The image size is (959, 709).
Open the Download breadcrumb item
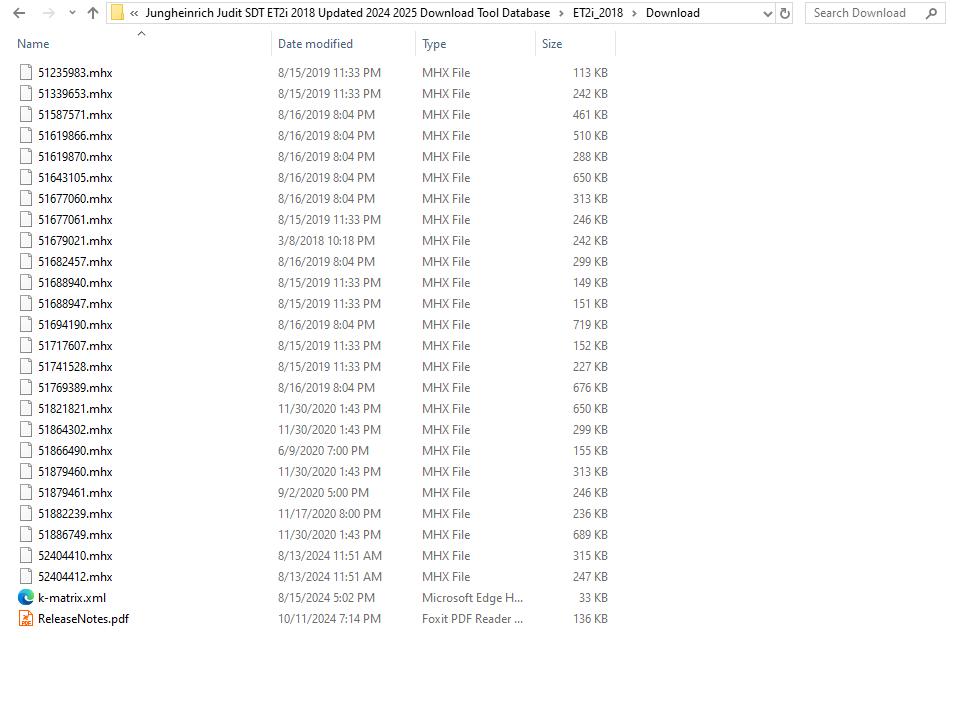pos(671,13)
